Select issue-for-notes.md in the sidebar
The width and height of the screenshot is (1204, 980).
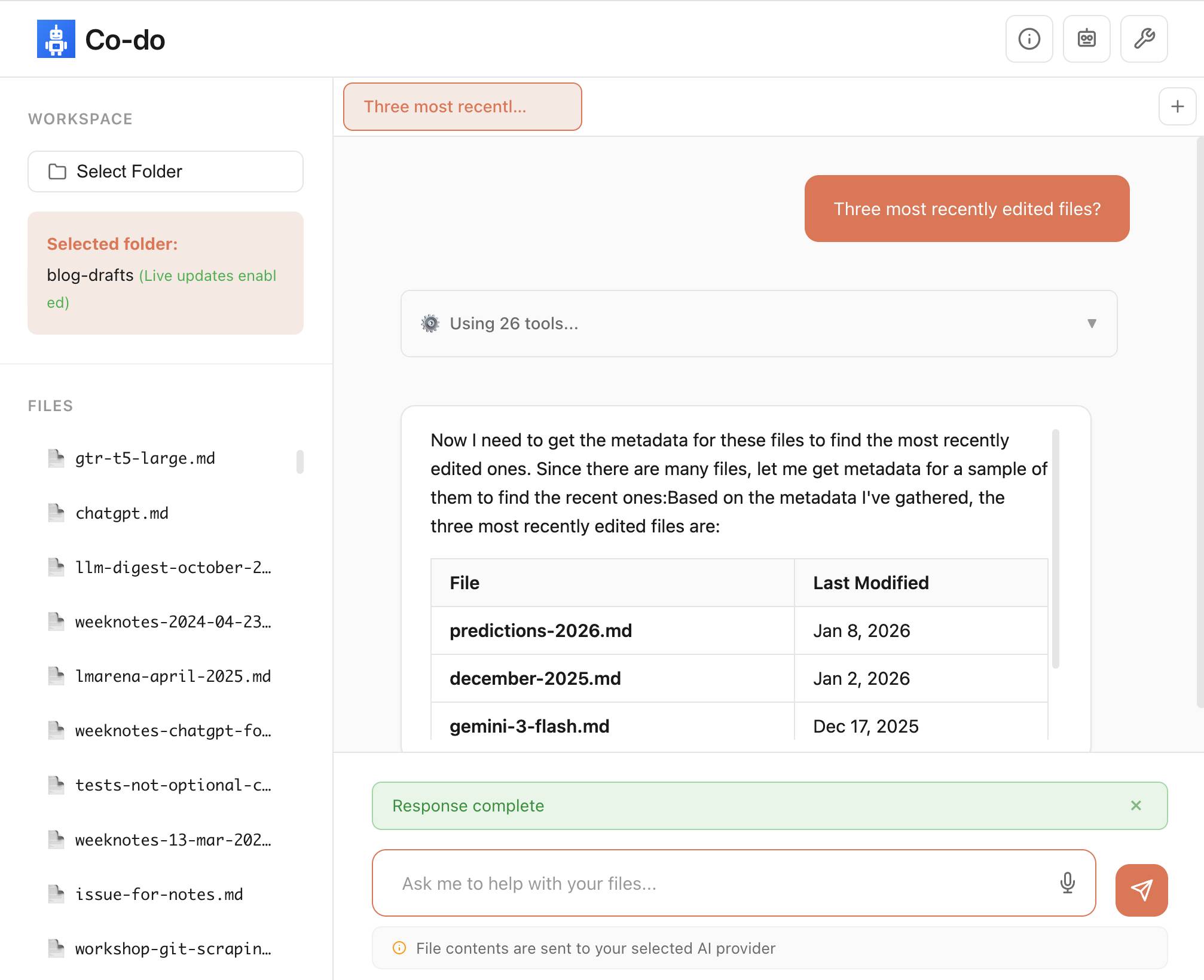coord(159,894)
